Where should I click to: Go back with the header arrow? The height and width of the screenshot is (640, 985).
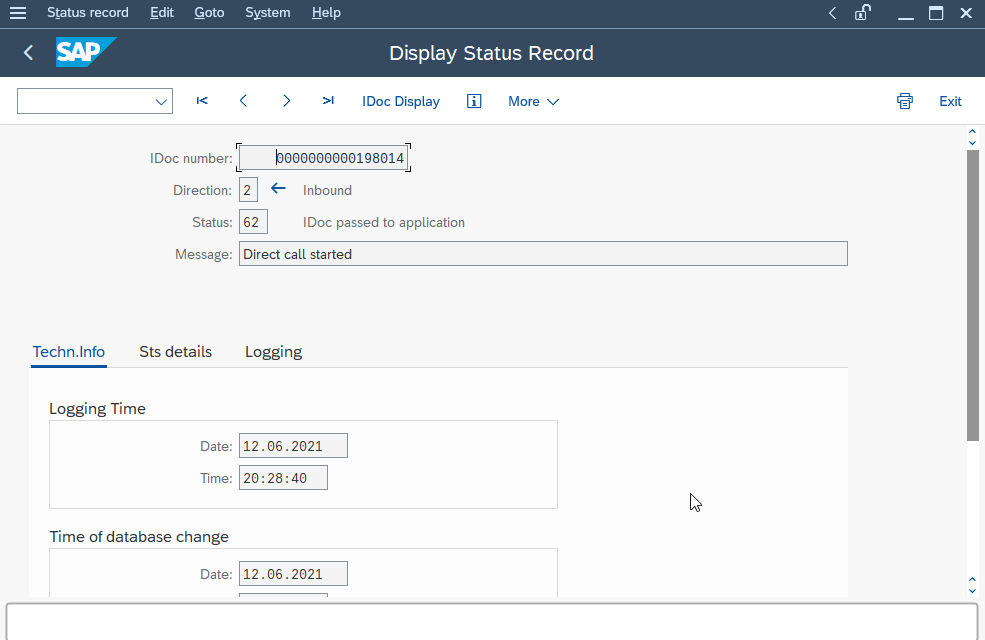28,53
